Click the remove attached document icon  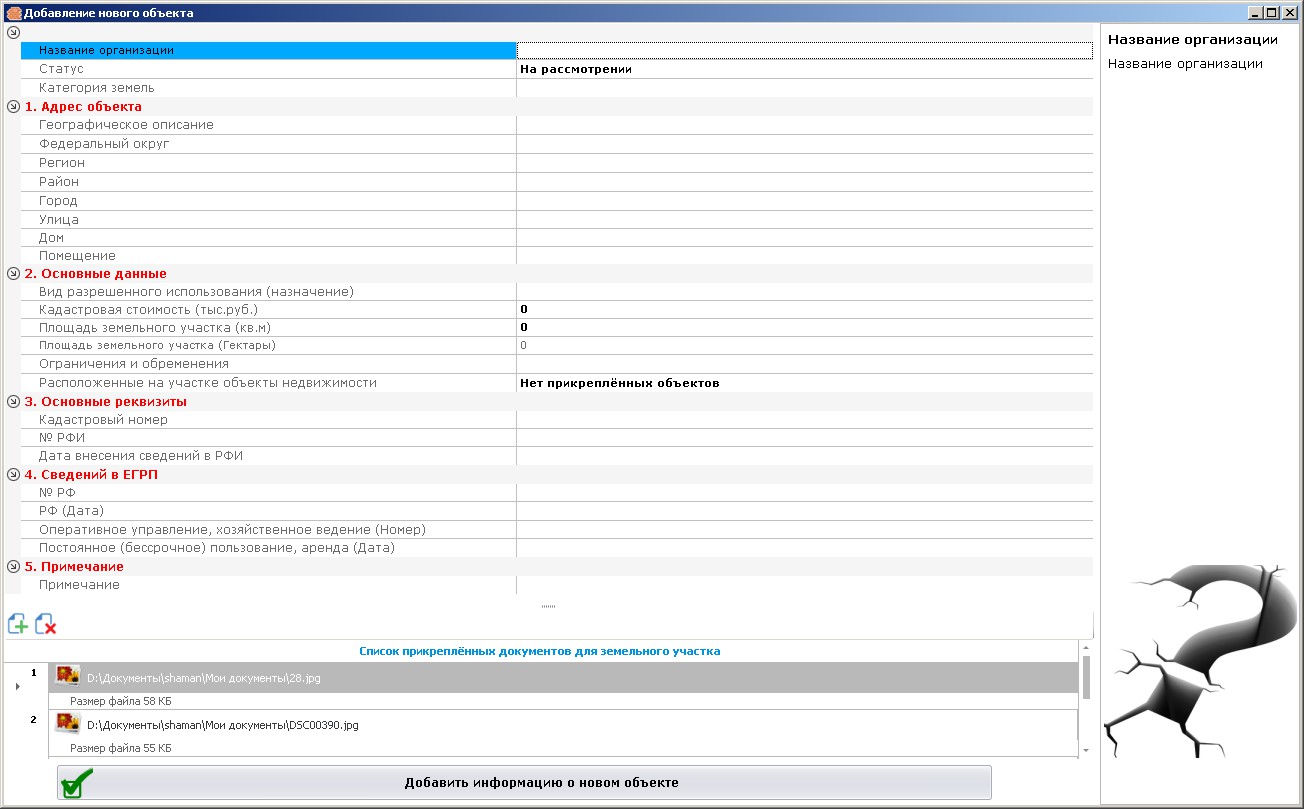[46, 625]
